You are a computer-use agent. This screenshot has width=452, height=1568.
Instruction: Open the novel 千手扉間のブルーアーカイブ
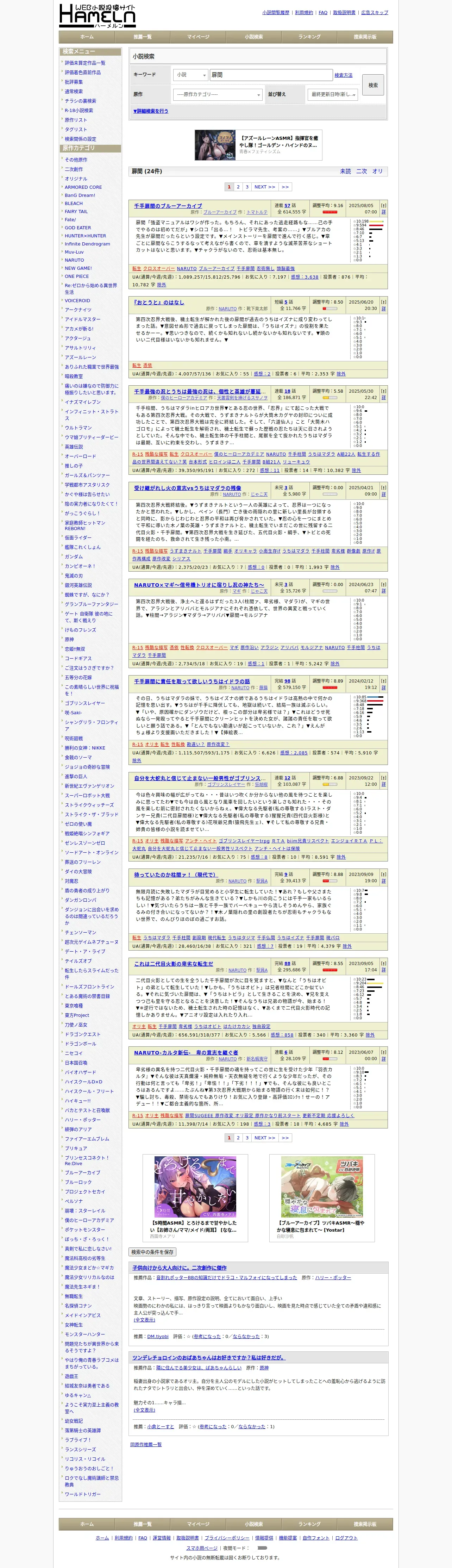coord(168,206)
